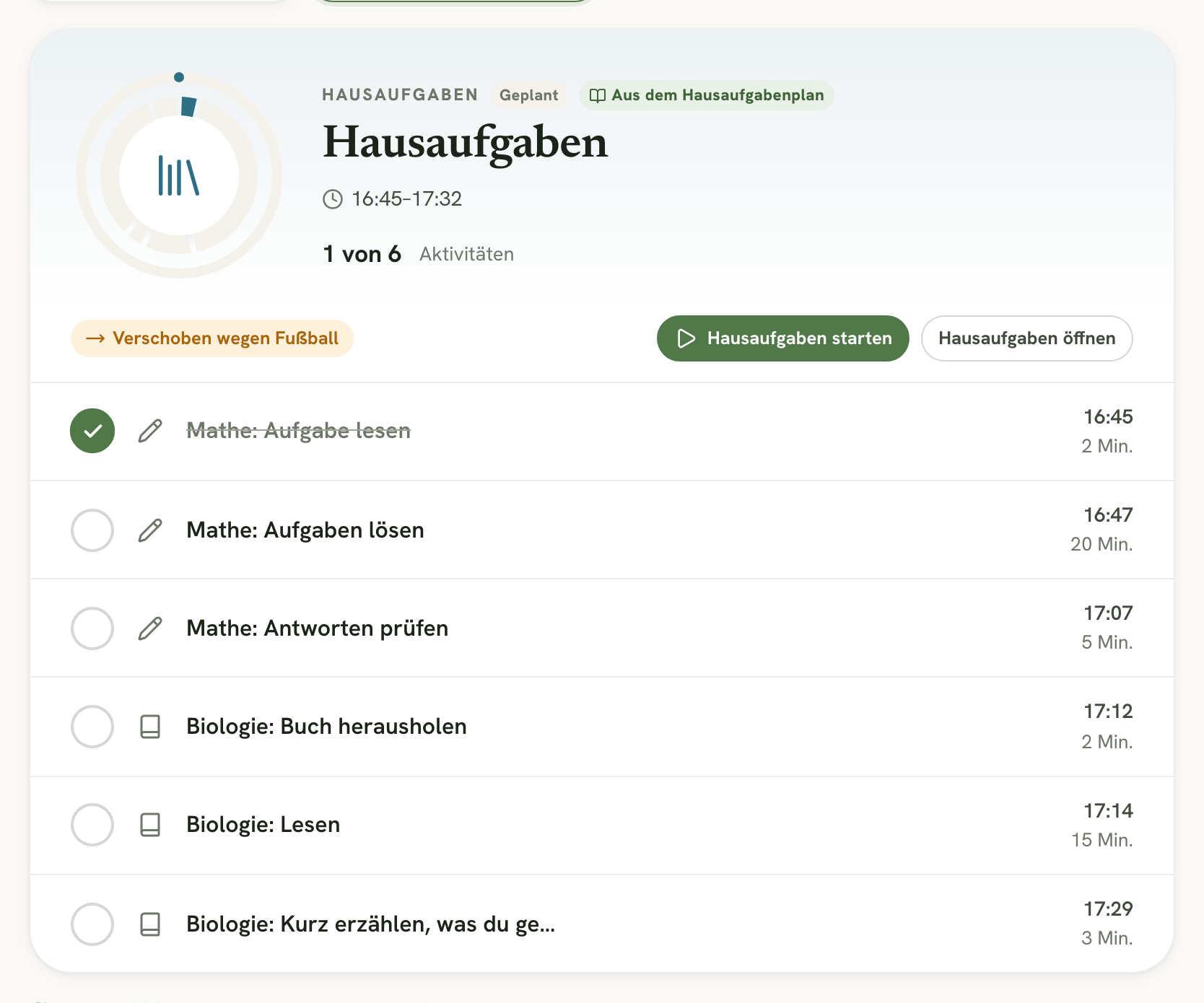The image size is (1204, 1003).
Task: Click the pencil icon for Mathe: Antworten prüfen
Action: point(150,628)
